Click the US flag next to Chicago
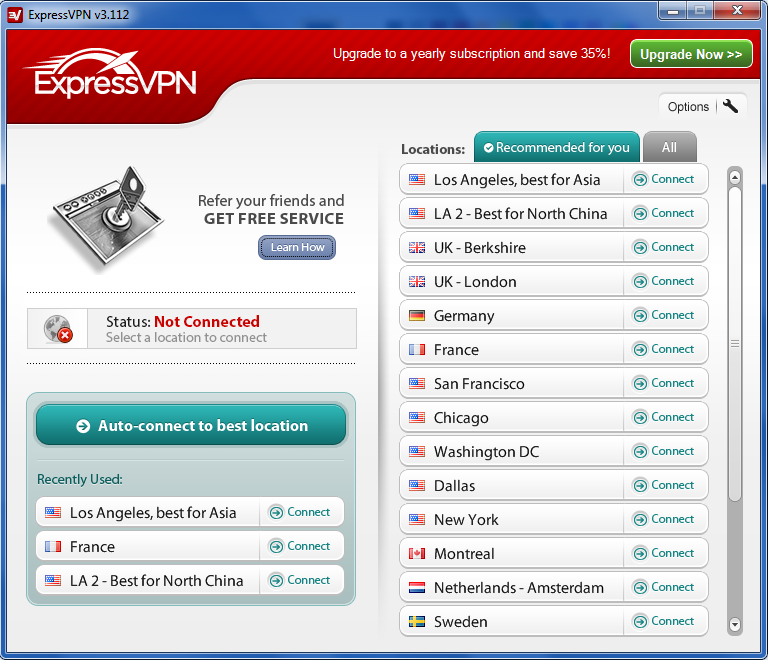Image resolution: width=768 pixels, height=660 pixels. [417, 418]
